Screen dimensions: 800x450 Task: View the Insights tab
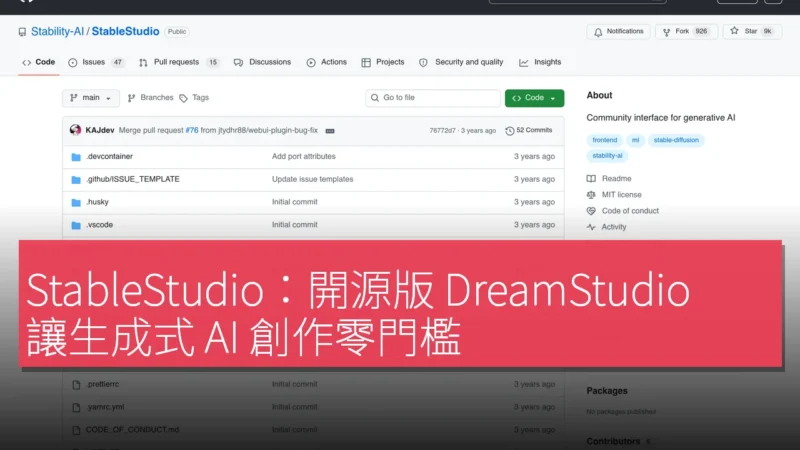pyautogui.click(x=540, y=62)
